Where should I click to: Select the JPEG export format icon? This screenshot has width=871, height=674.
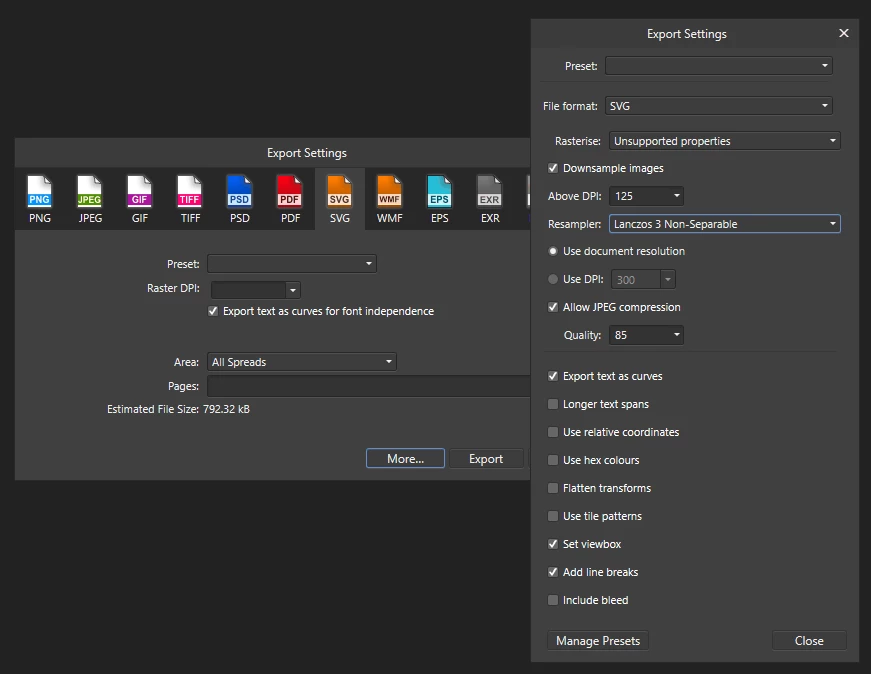[x=90, y=199]
